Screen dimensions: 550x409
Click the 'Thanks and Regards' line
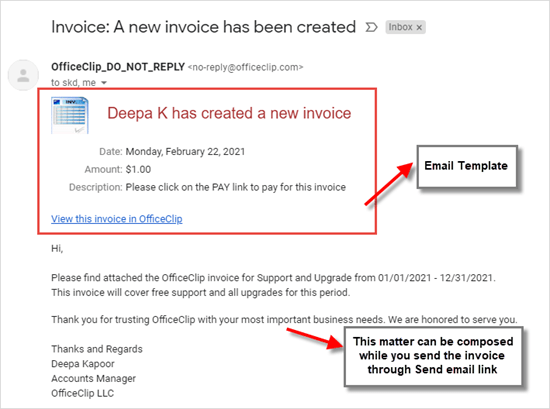click(97, 349)
